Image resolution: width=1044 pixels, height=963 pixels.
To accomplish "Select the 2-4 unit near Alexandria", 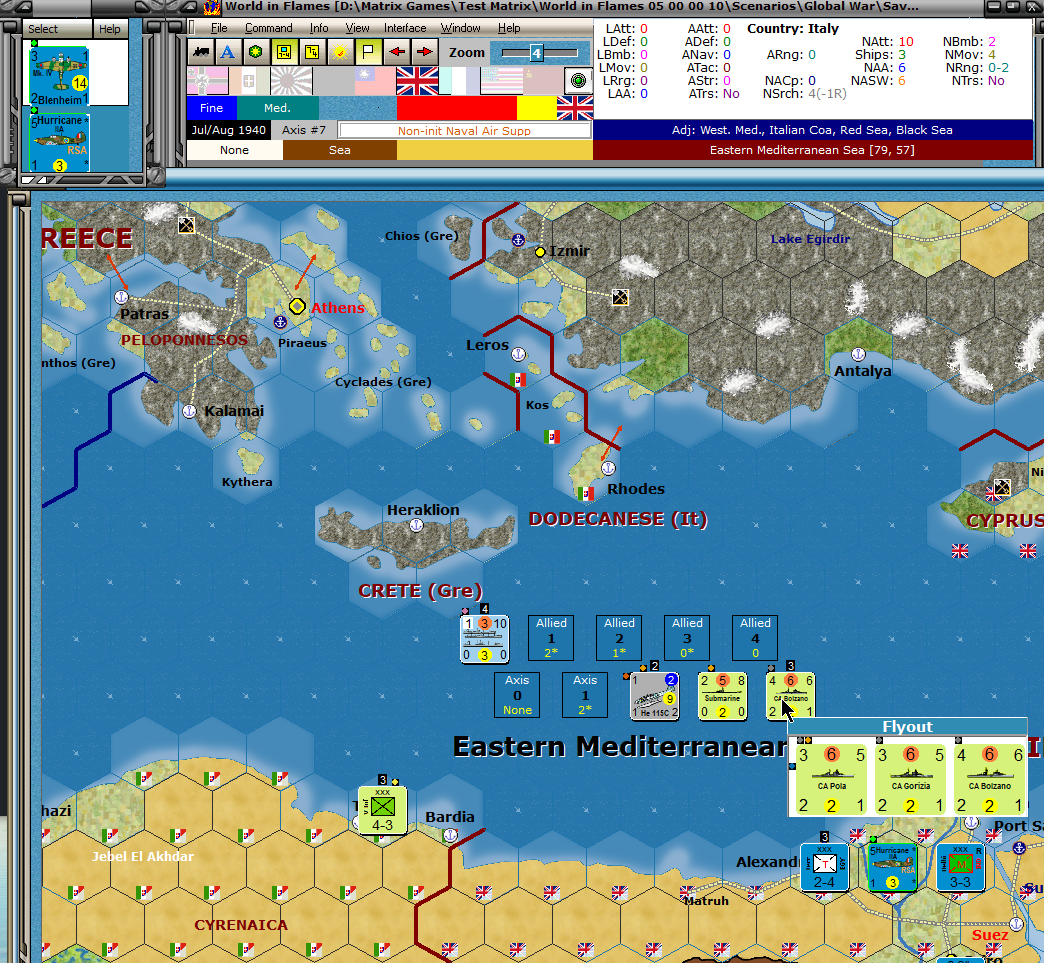I will 825,867.
